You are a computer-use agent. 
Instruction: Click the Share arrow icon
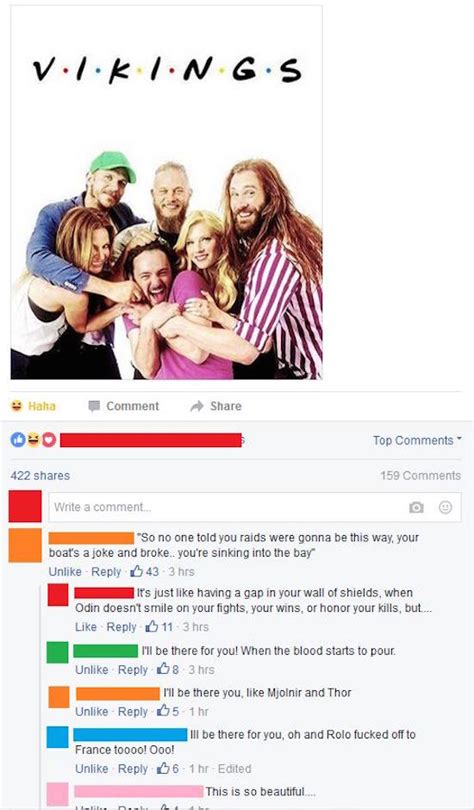point(197,407)
